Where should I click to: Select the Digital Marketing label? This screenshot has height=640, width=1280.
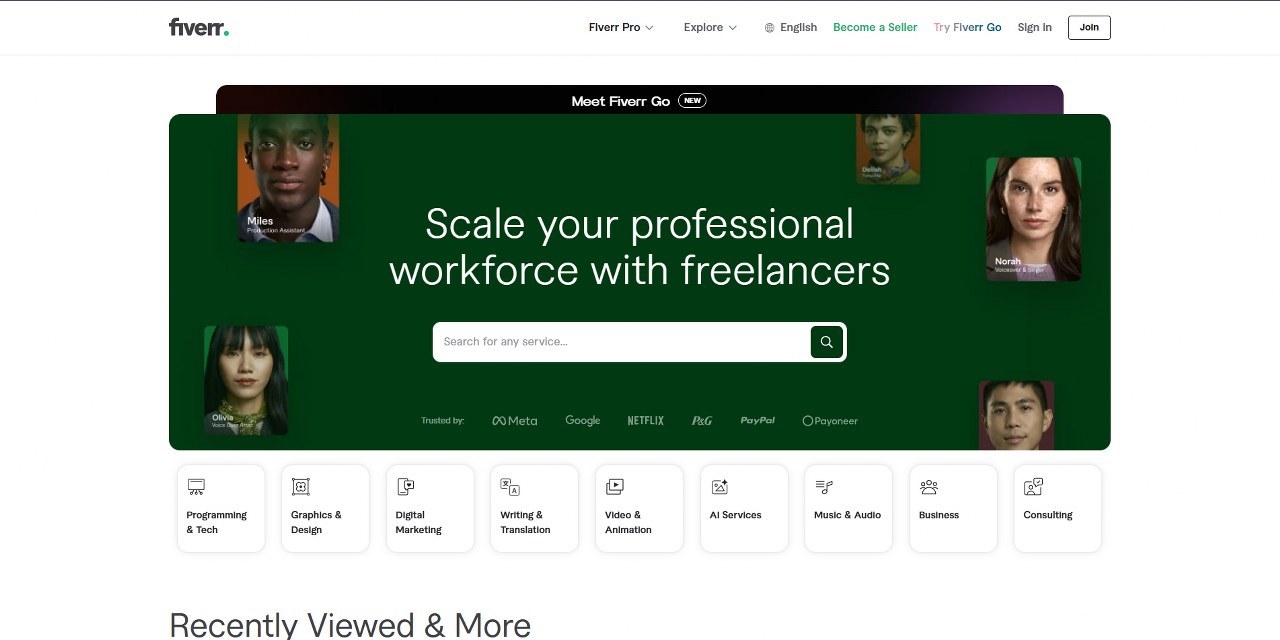[x=418, y=523]
